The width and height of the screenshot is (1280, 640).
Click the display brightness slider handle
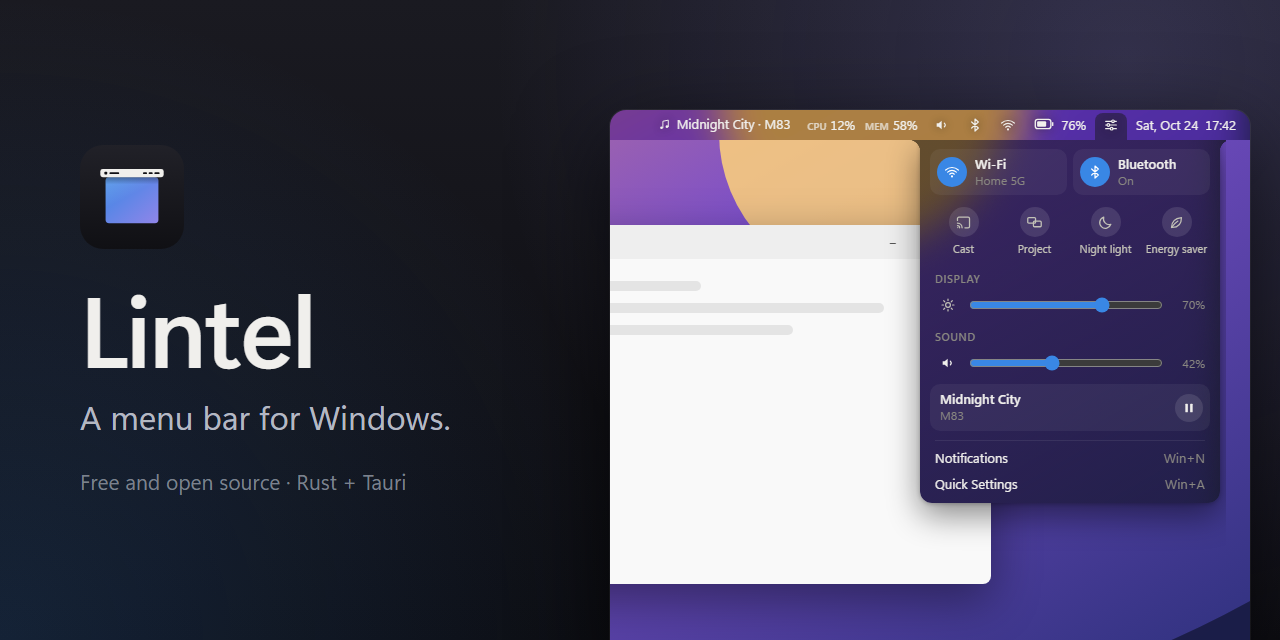[x=1102, y=305]
